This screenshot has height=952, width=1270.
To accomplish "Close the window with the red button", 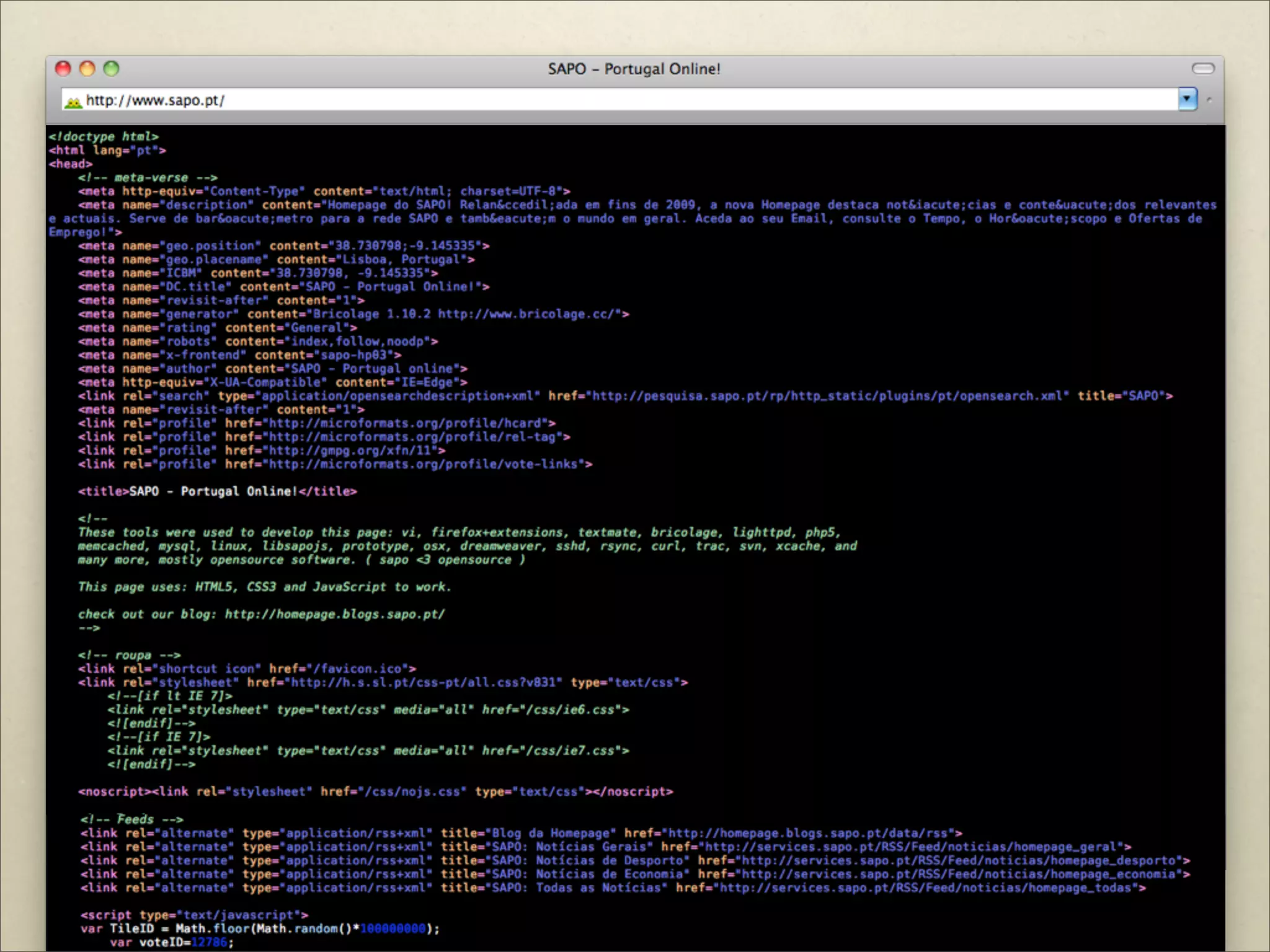I will pyautogui.click(x=63, y=69).
